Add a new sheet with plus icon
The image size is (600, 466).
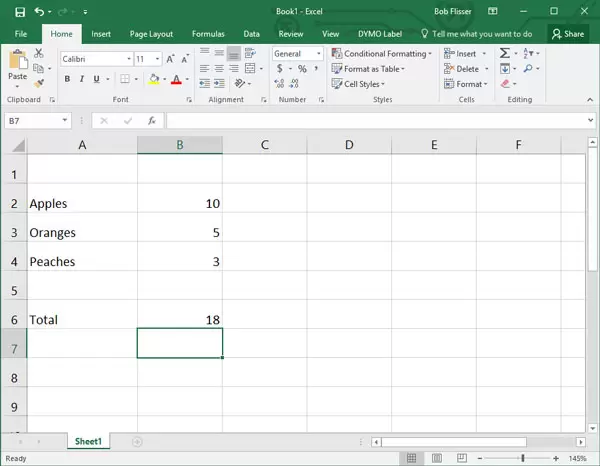point(137,441)
